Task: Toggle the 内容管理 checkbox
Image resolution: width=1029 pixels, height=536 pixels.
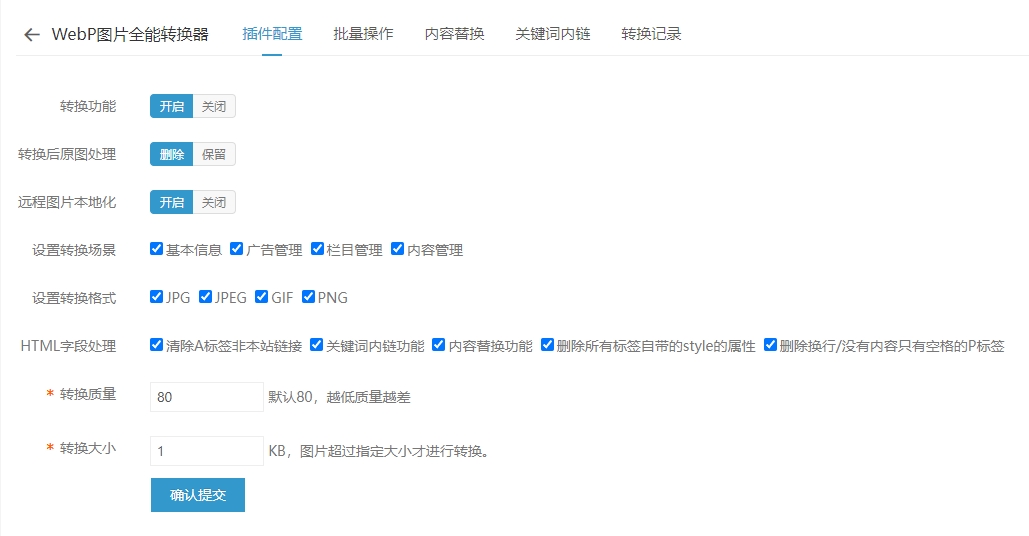Action: pyautogui.click(x=397, y=249)
